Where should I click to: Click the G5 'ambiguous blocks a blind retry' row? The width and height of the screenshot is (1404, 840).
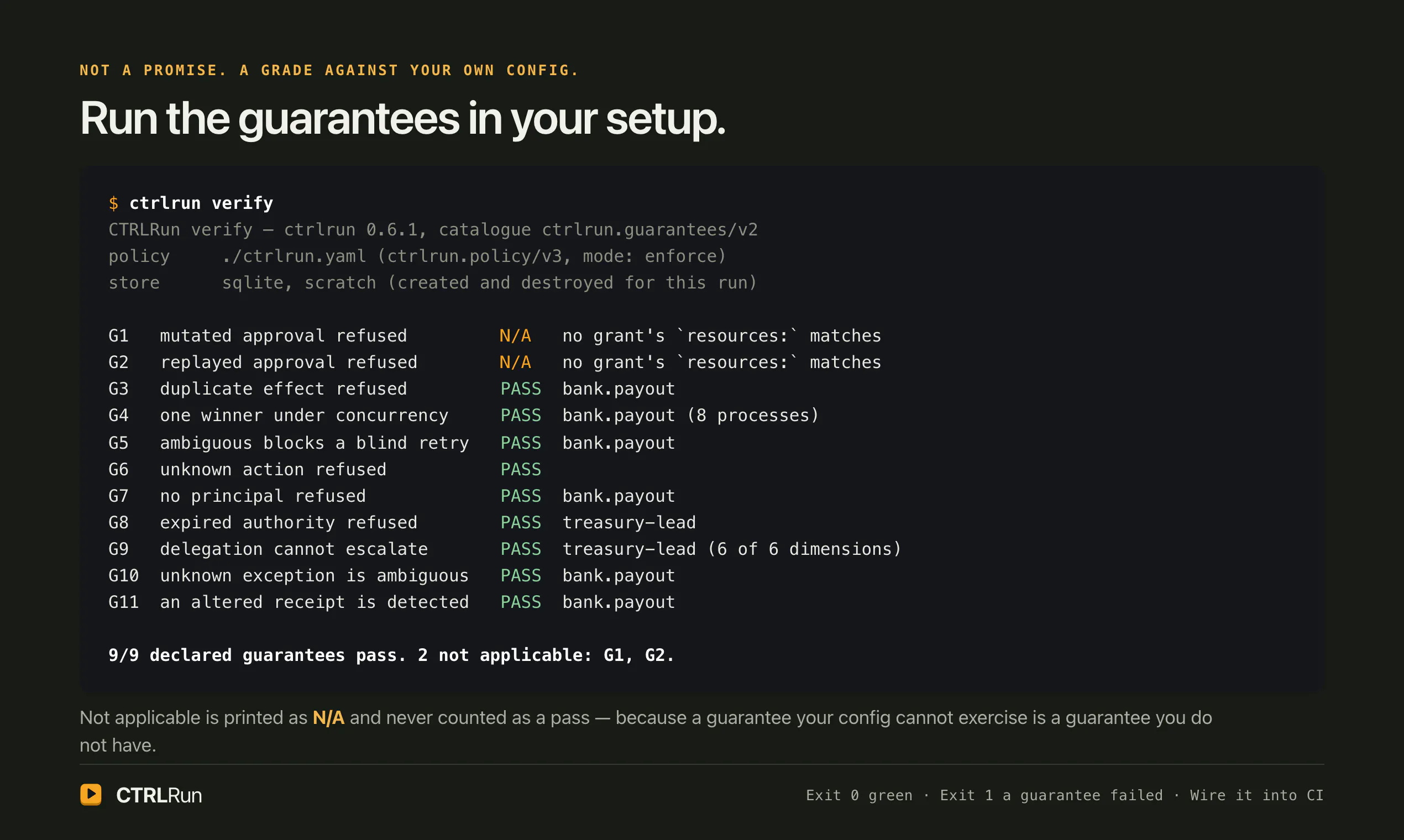392,443
